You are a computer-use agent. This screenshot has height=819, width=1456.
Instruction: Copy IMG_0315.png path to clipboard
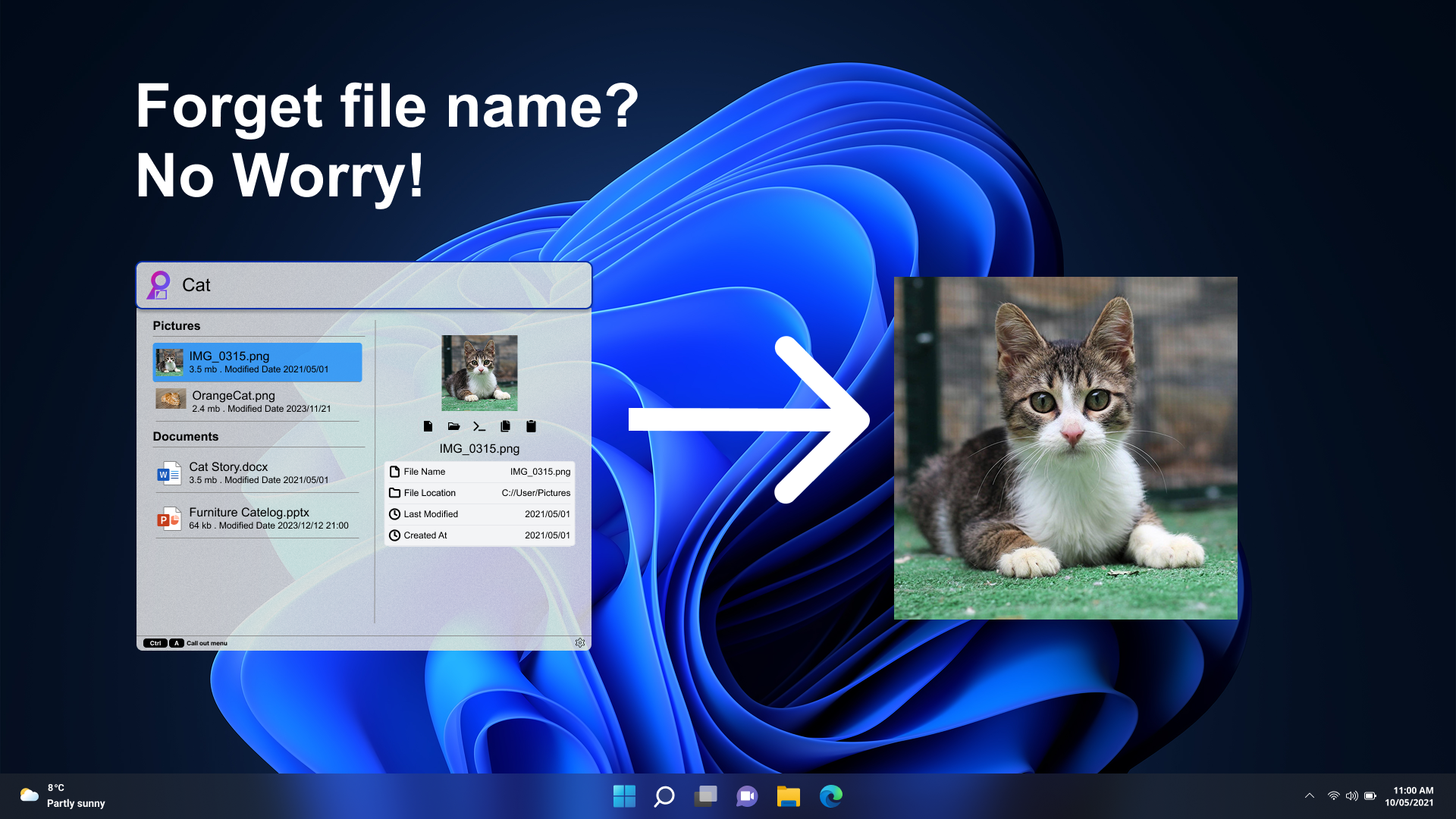point(531,426)
